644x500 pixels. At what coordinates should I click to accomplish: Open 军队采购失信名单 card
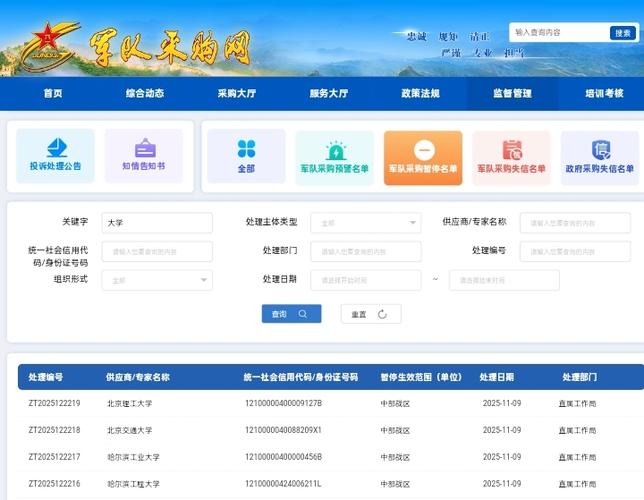click(x=511, y=158)
